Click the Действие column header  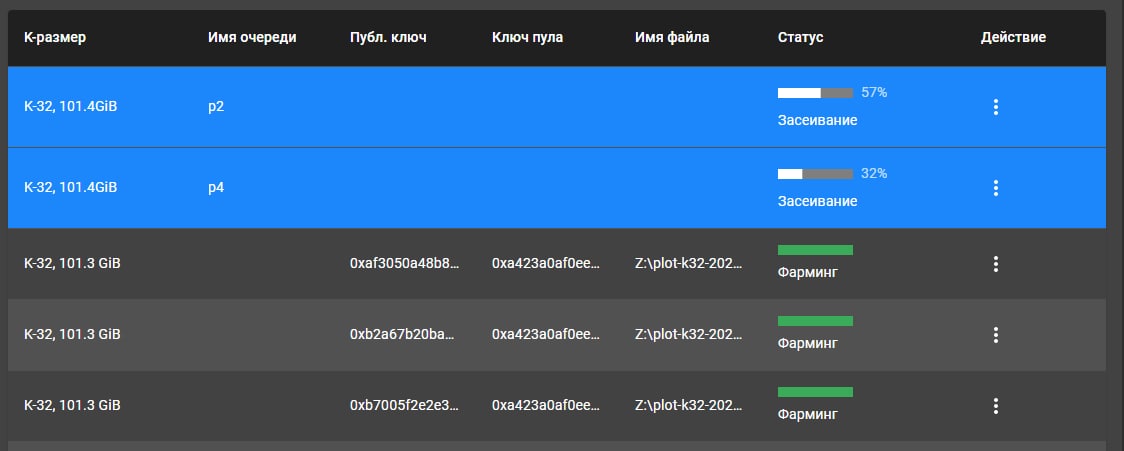click(1013, 37)
